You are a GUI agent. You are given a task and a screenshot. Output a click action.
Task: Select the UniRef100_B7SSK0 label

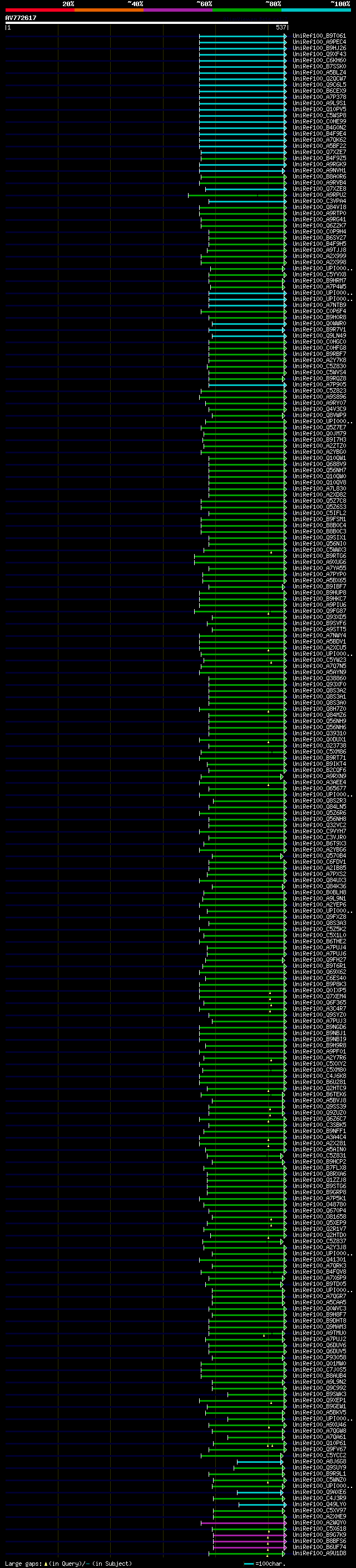[319, 66]
